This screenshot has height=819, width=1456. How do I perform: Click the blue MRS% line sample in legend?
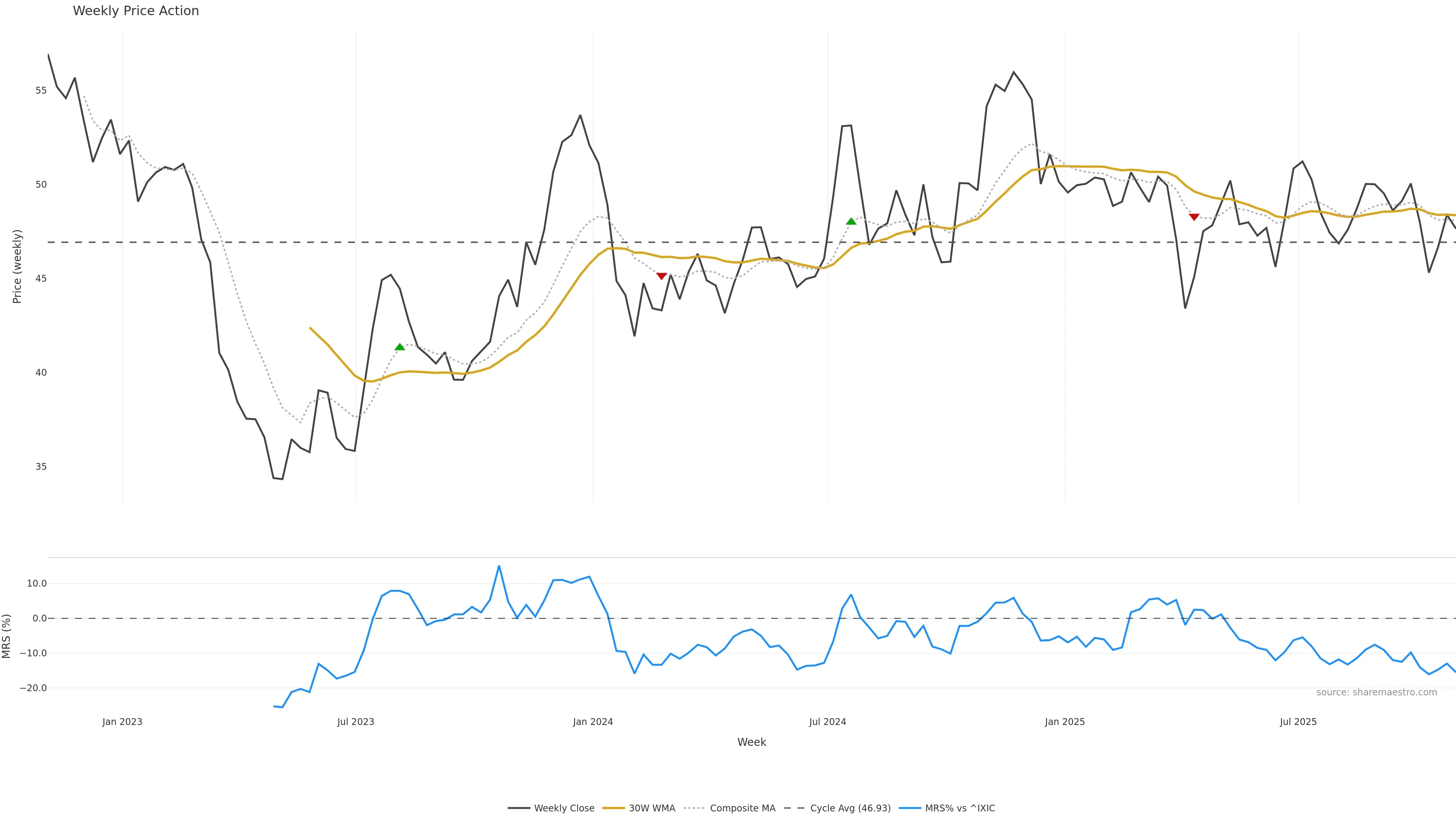coord(910,808)
